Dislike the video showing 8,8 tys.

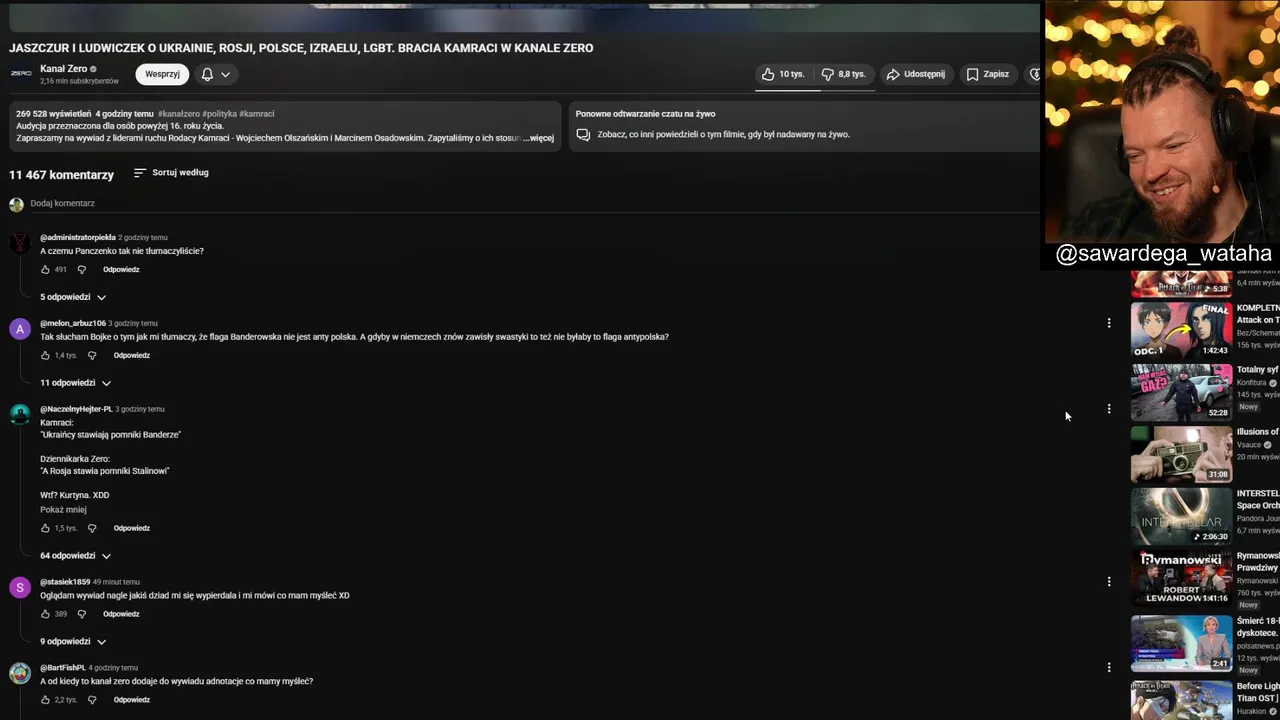coord(843,74)
